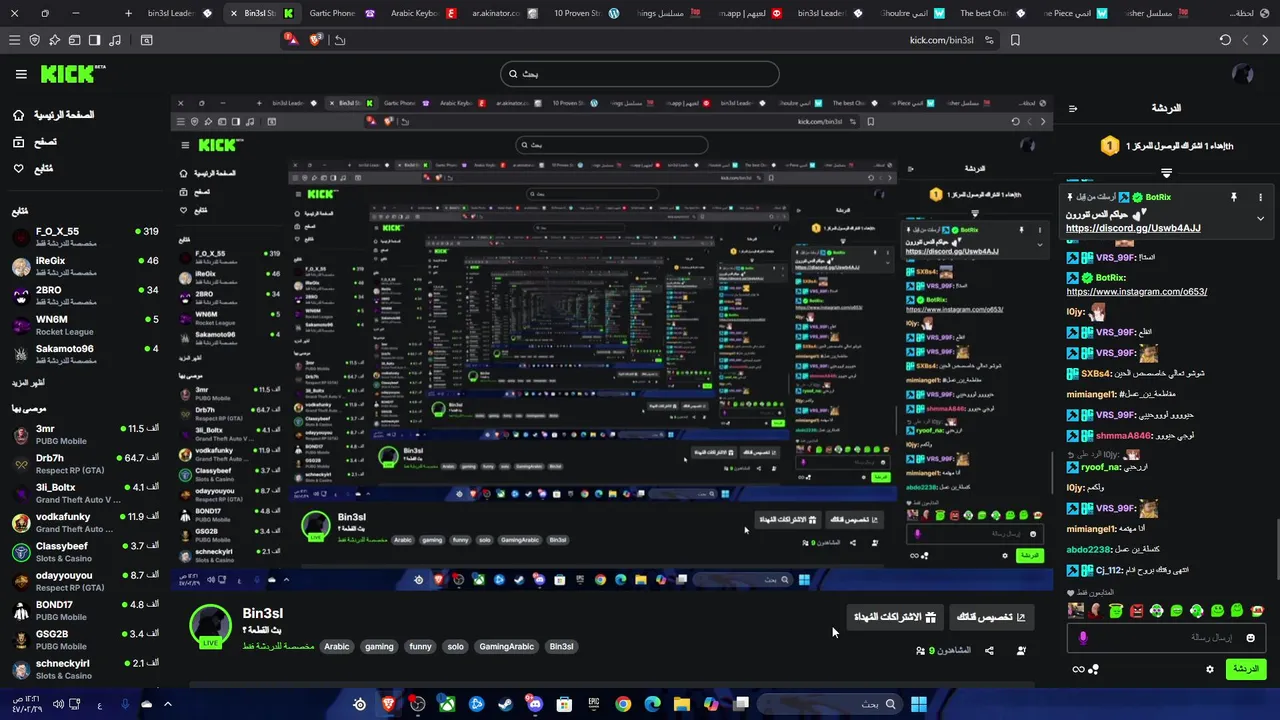Open site settings icon in address bar
1280x720 pixels.
tap(989, 40)
